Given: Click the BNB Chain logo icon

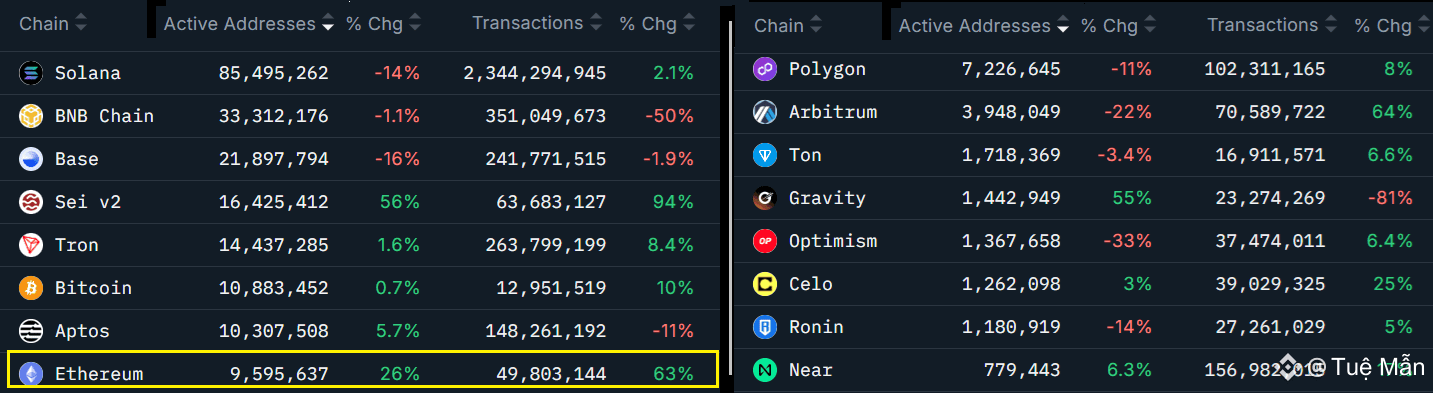Looking at the screenshot, I should (31, 116).
